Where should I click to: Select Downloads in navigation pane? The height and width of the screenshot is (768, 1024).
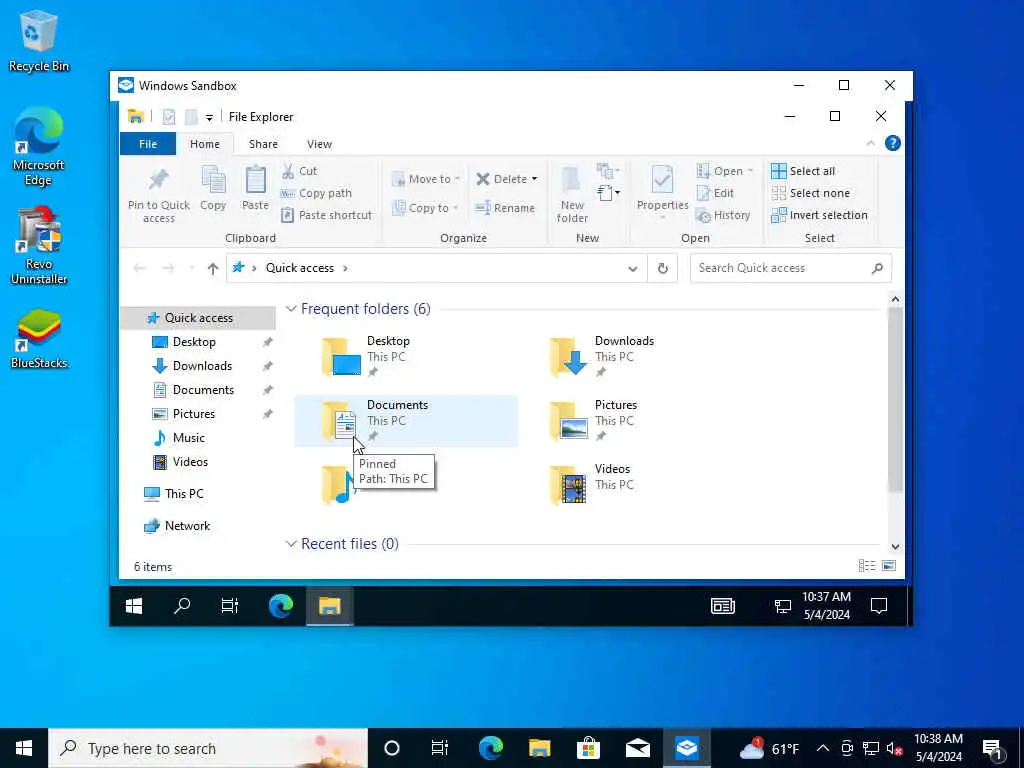(x=202, y=366)
